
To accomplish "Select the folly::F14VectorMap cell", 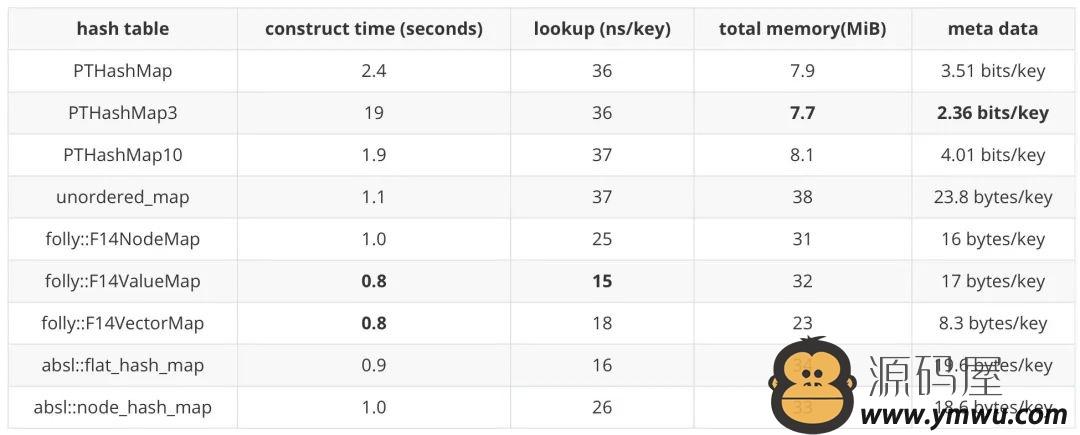I will click(x=123, y=323).
